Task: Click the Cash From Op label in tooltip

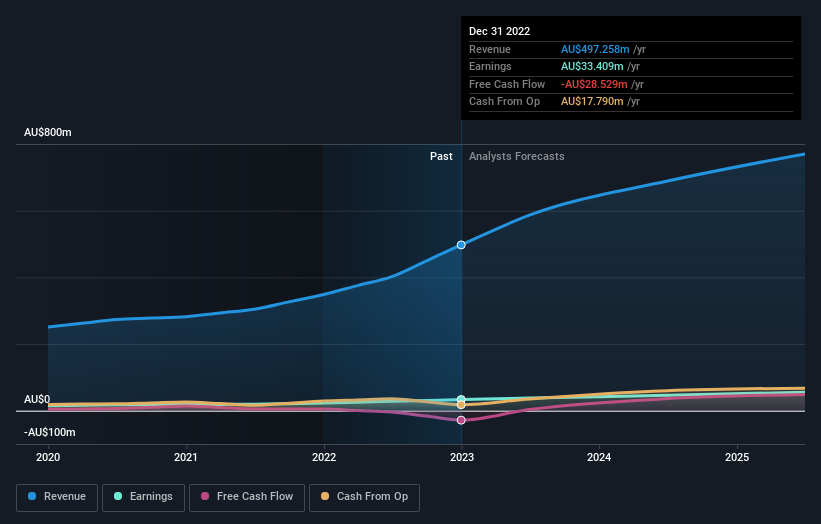Action: pyautogui.click(x=504, y=102)
